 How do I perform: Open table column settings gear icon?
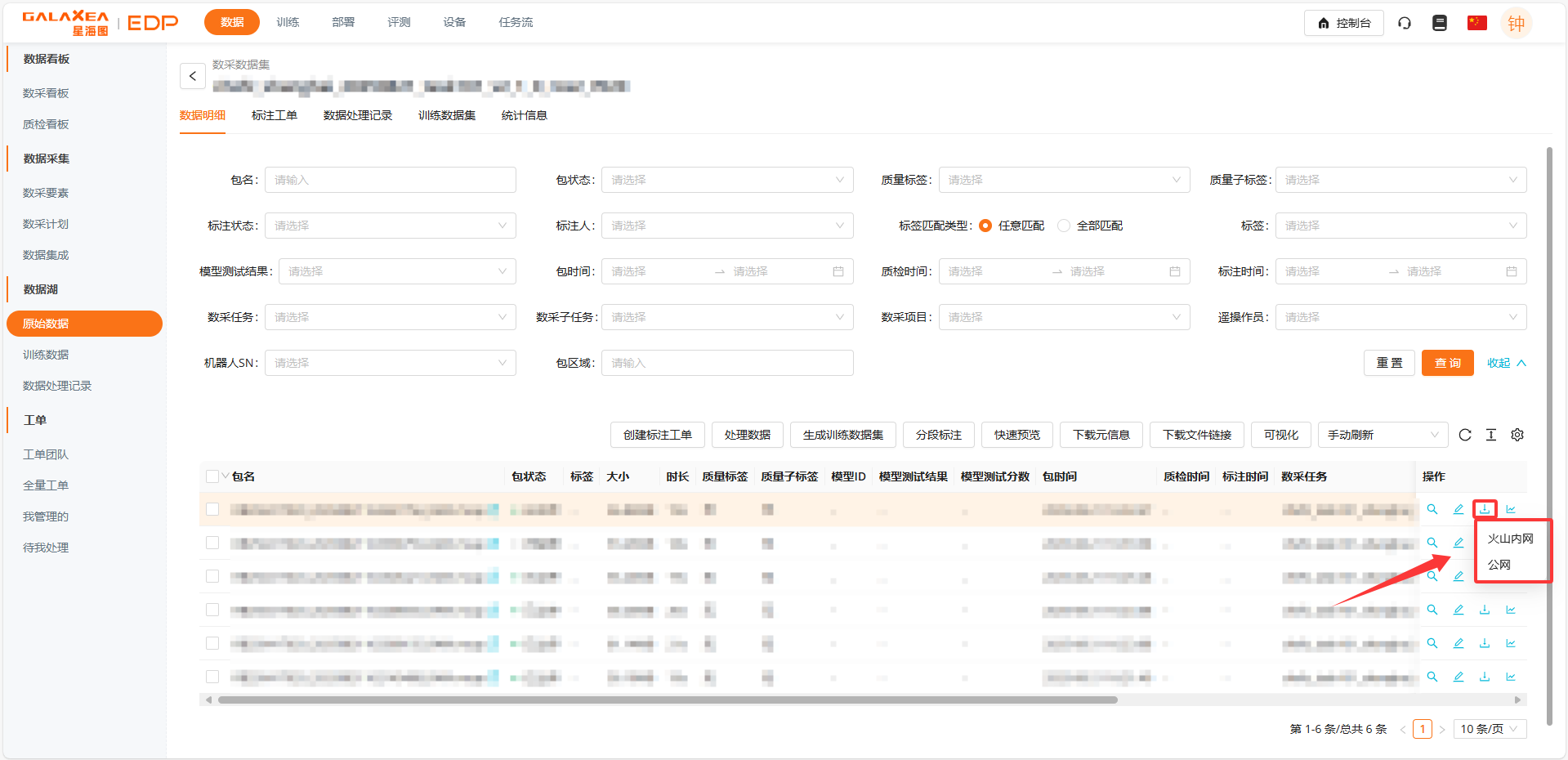point(1517,435)
